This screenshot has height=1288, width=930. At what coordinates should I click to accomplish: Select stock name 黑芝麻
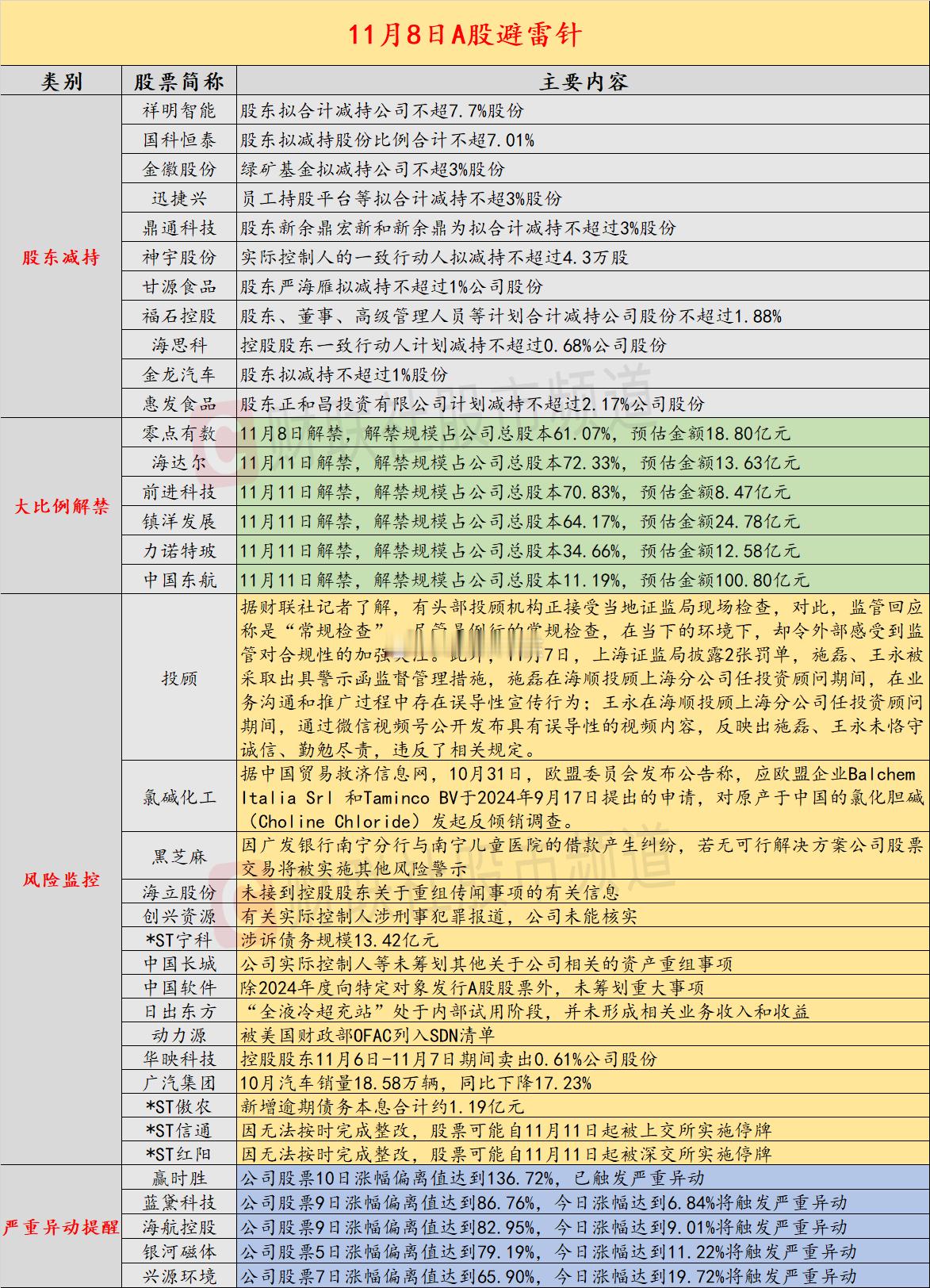point(179,857)
